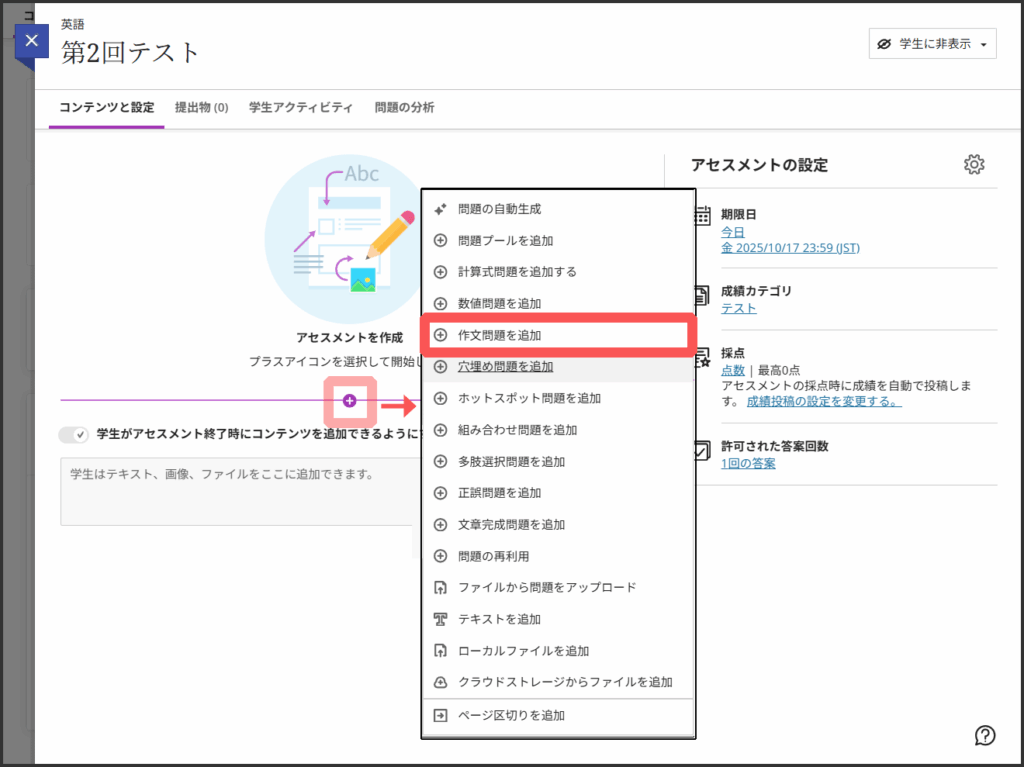1024x767 pixels.
Task: Open the 問題の分析 tab
Action: click(404, 108)
